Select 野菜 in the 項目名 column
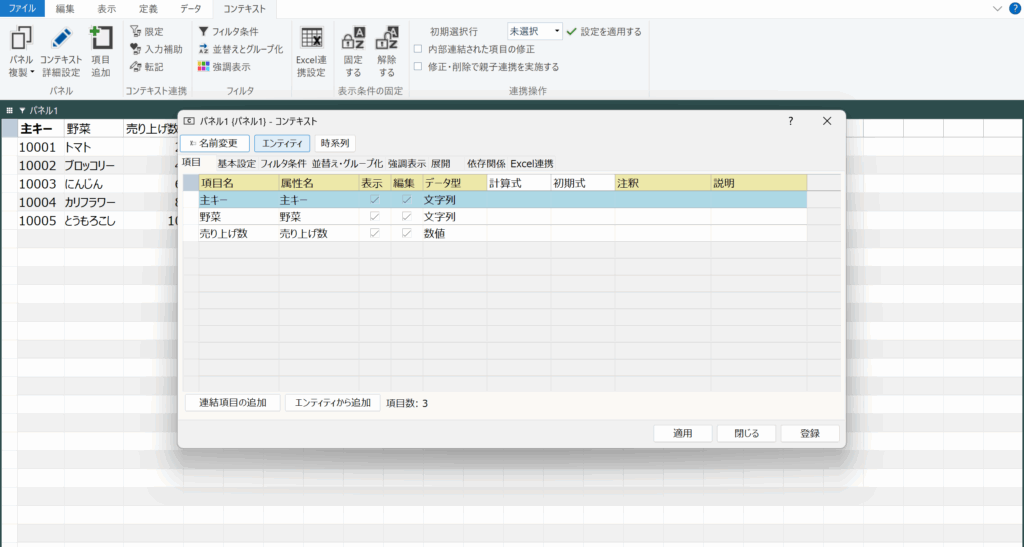This screenshot has width=1024, height=547. pos(238,216)
